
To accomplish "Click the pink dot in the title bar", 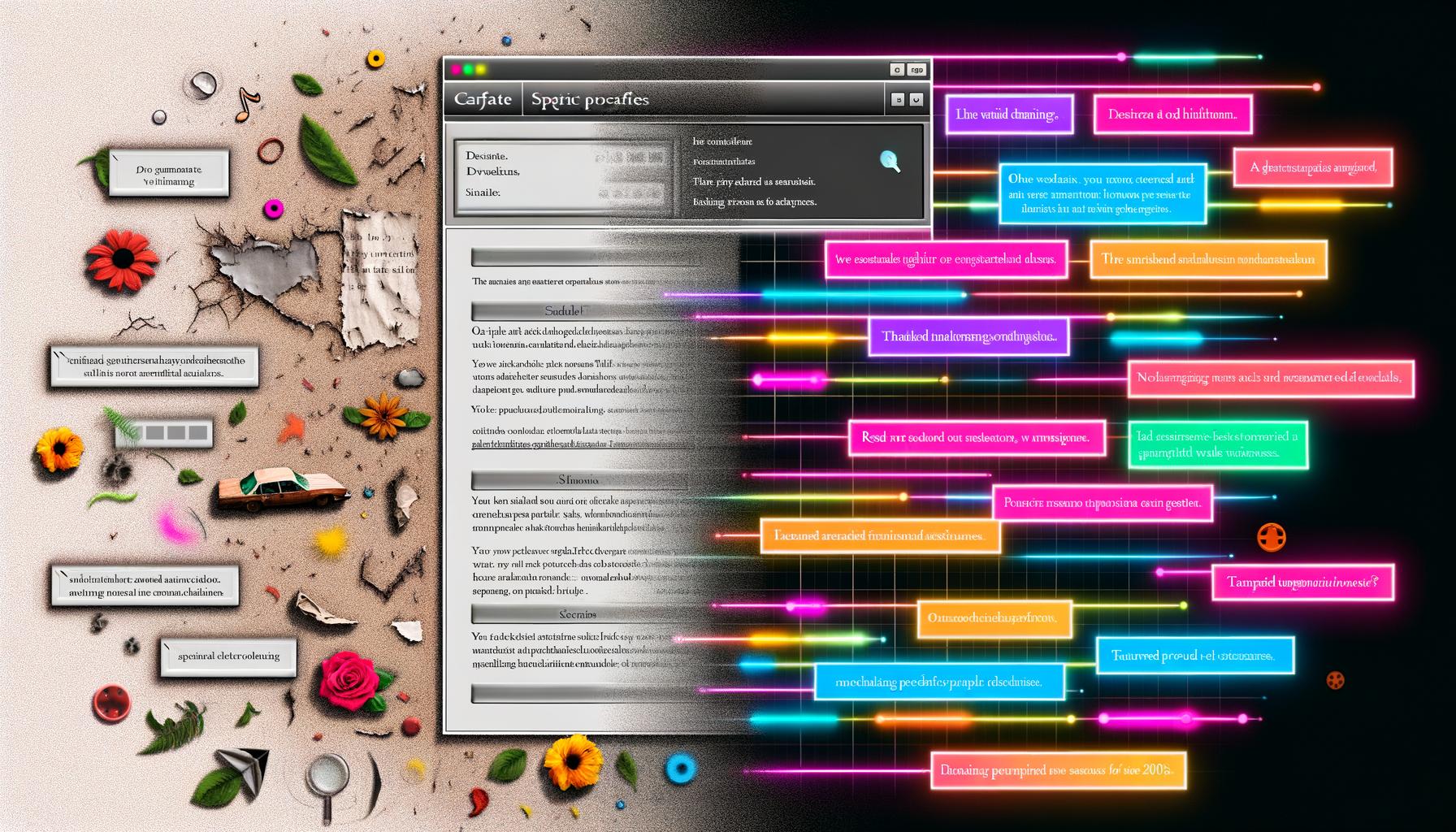I will 456,70.
